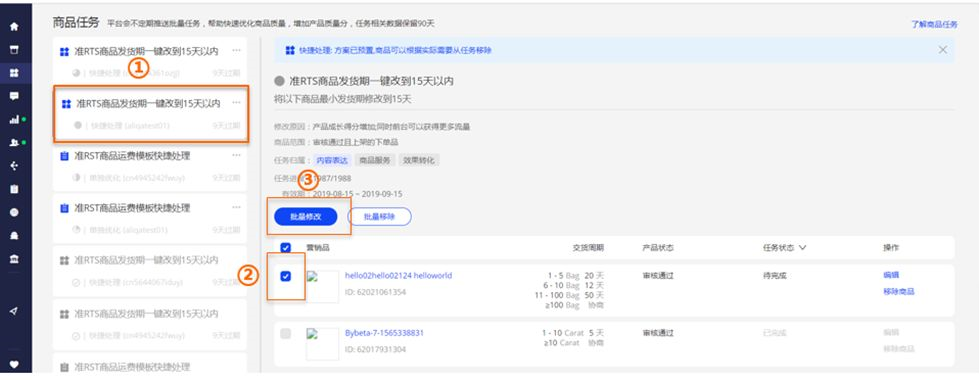Toggle the select-all checkbox in table header

pos(285,248)
